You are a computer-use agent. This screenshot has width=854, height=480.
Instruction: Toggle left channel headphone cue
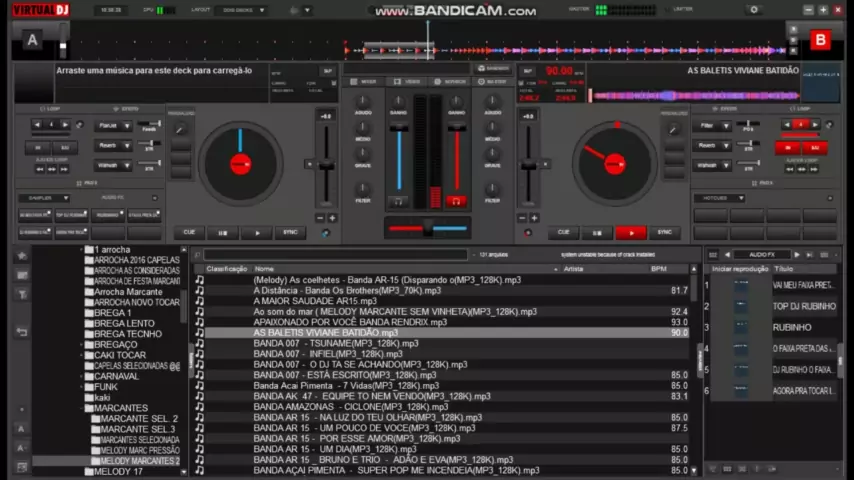[398, 201]
